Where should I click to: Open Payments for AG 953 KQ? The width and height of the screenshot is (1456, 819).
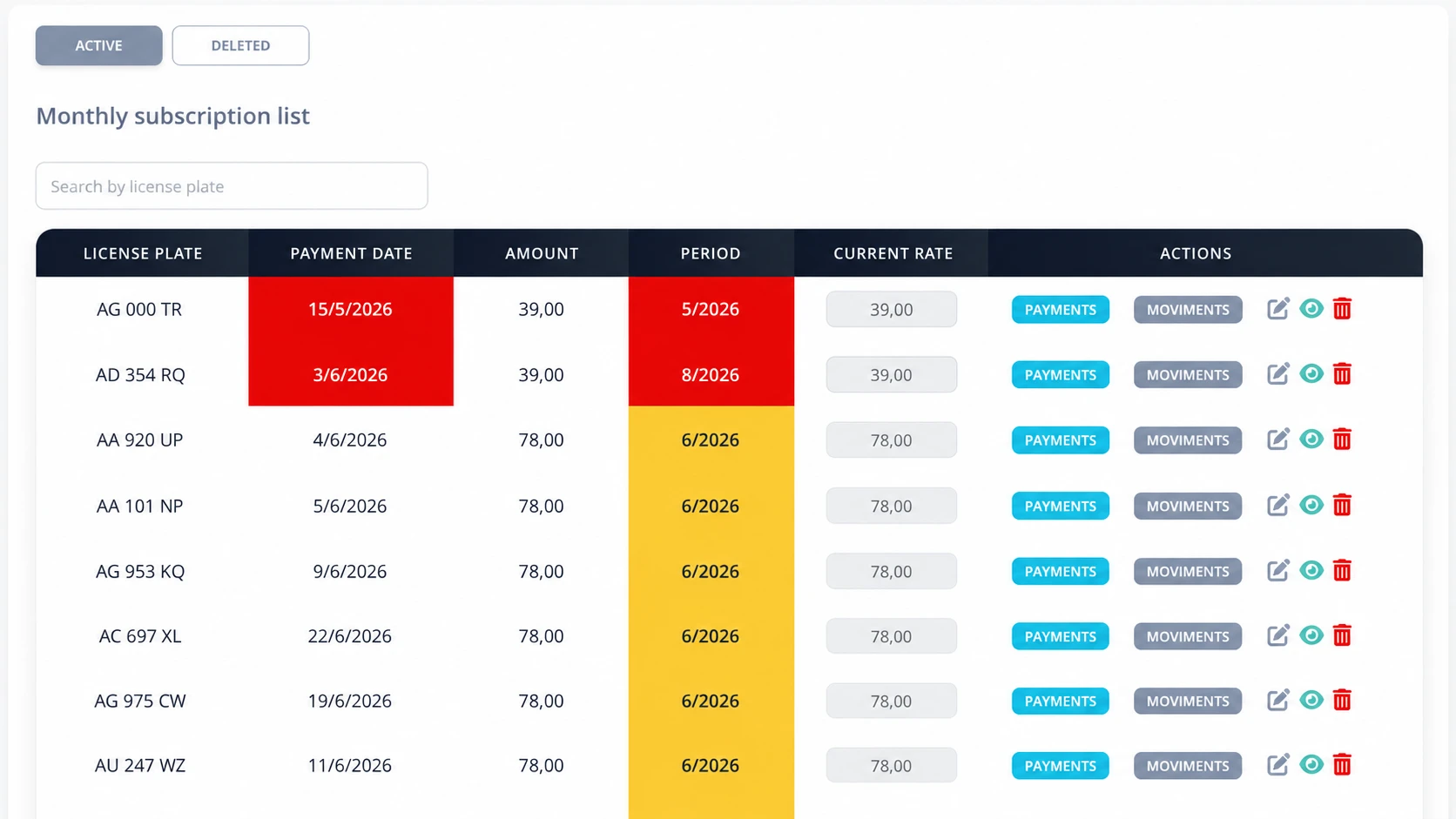1060,572
